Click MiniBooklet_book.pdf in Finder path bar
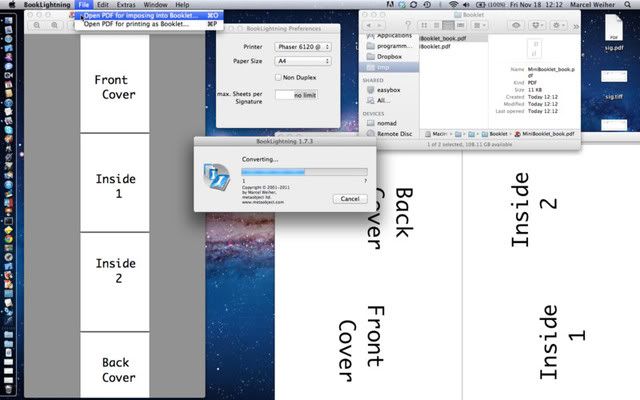The width and height of the screenshot is (640, 400). 544,134
